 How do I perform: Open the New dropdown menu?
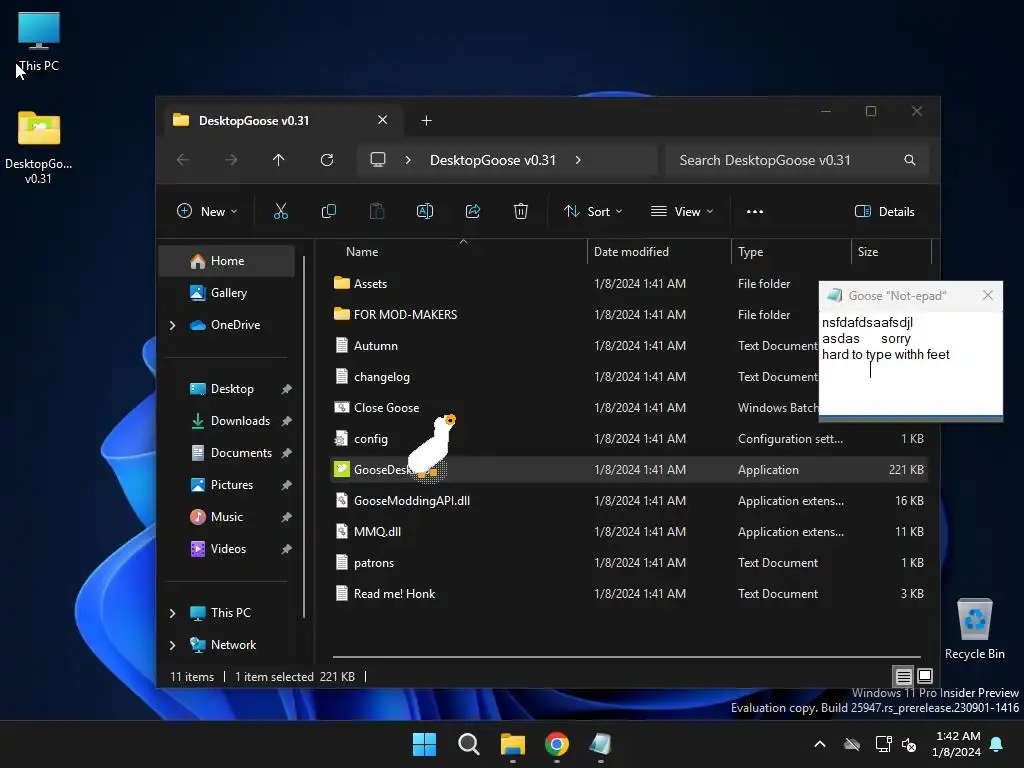(x=207, y=212)
